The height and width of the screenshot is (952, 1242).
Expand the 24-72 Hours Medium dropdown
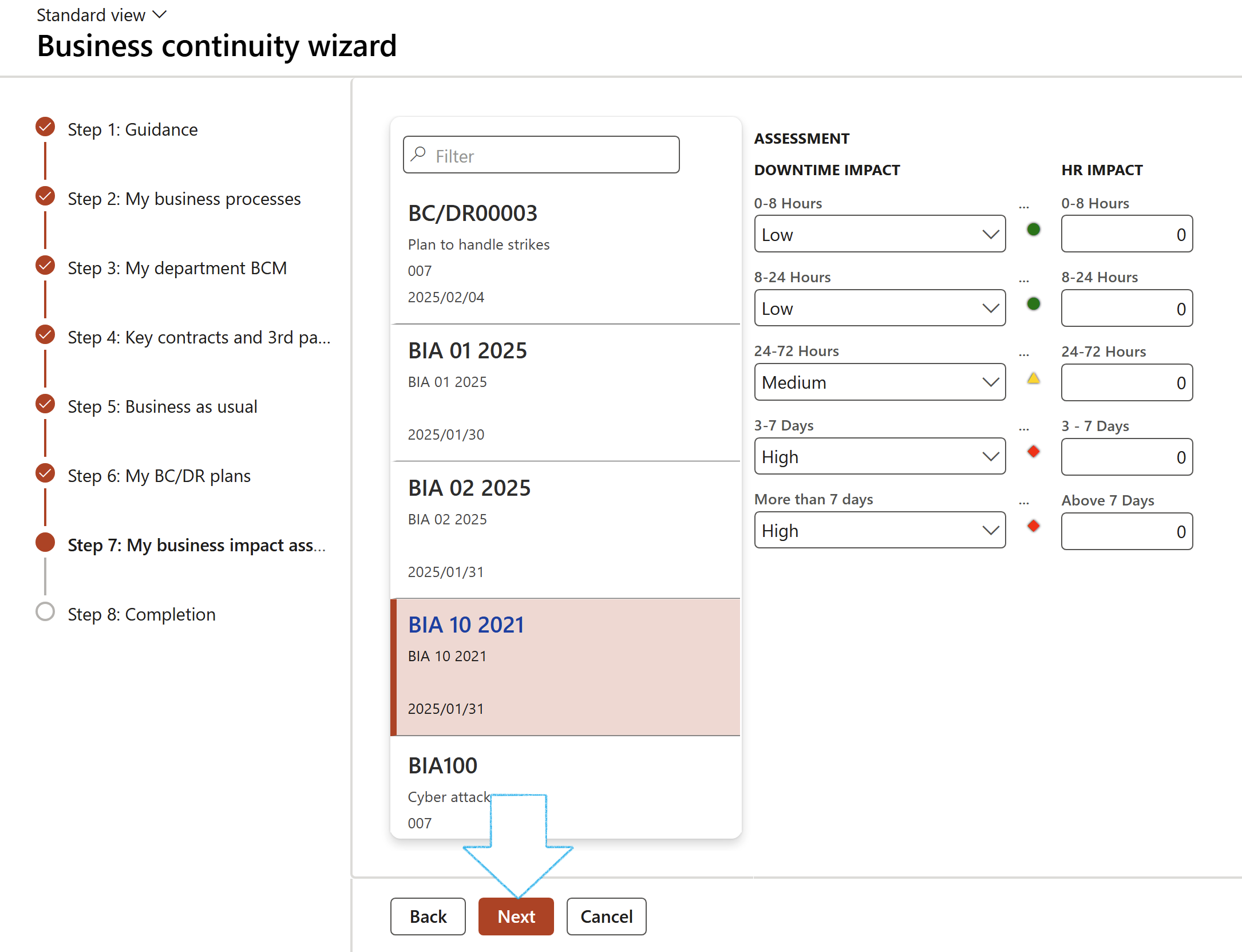click(x=879, y=382)
